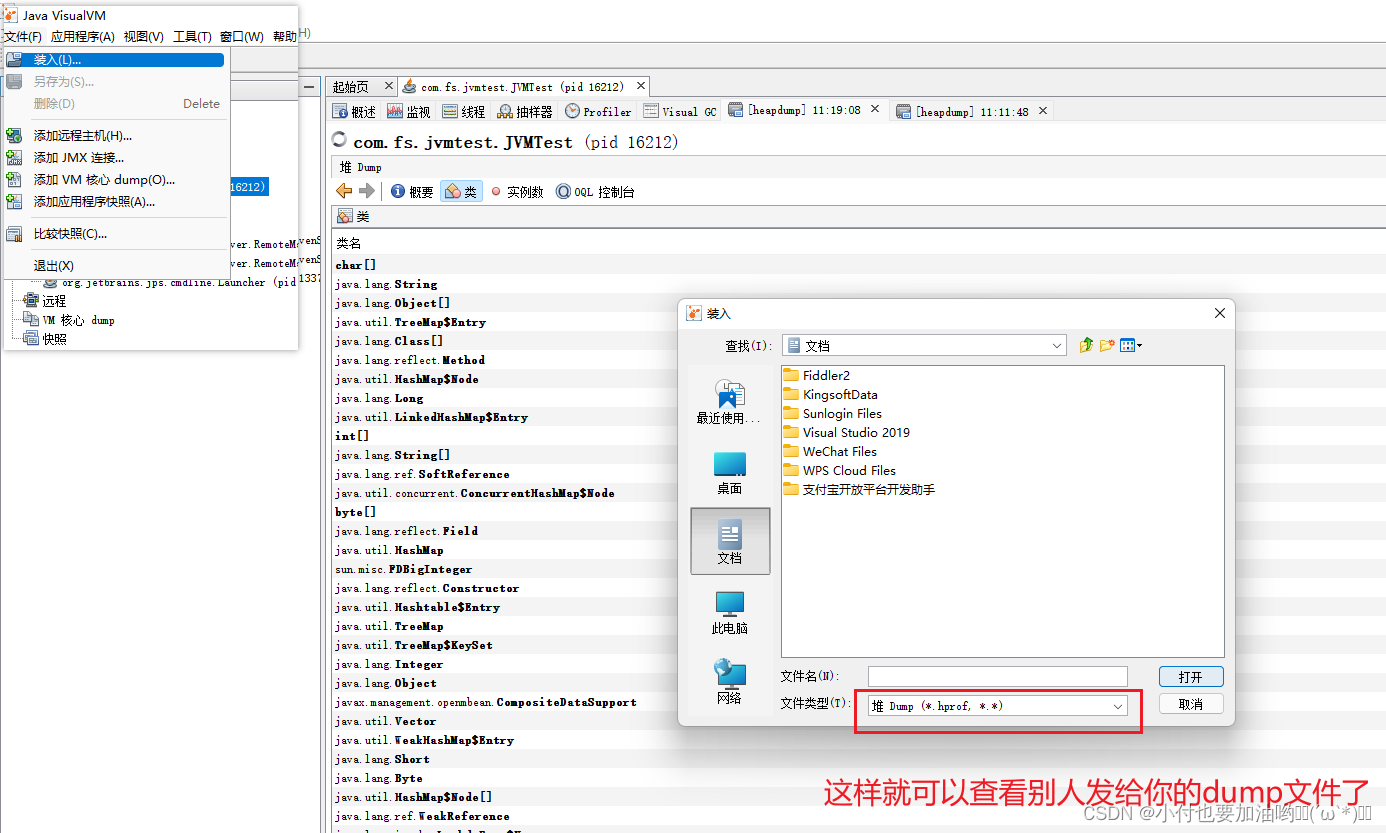Minimize the applications side panel
The height and width of the screenshot is (833, 1386).
(x=310, y=87)
